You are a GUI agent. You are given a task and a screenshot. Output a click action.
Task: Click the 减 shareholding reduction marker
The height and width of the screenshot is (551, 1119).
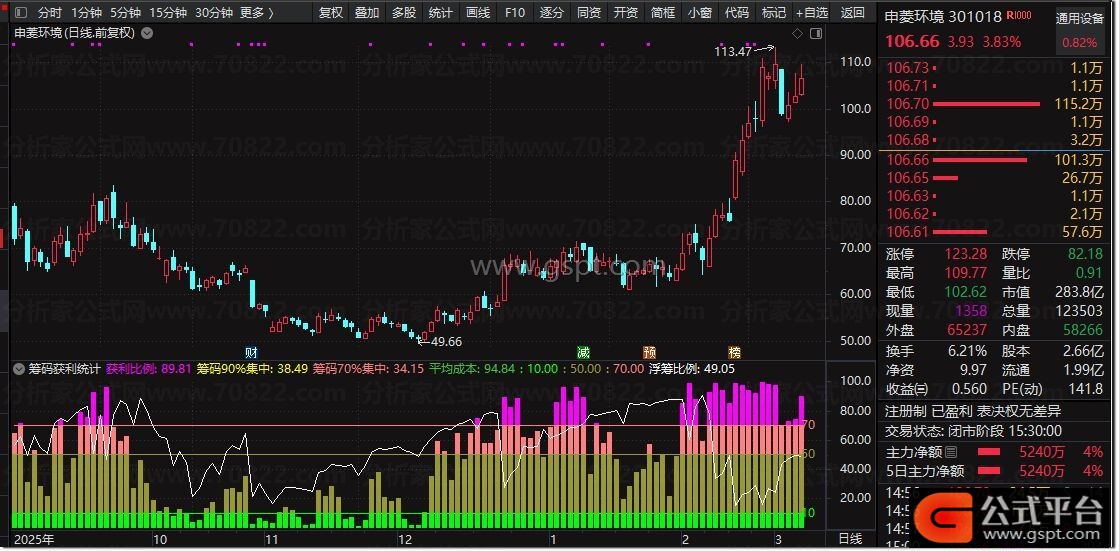pyautogui.click(x=583, y=352)
